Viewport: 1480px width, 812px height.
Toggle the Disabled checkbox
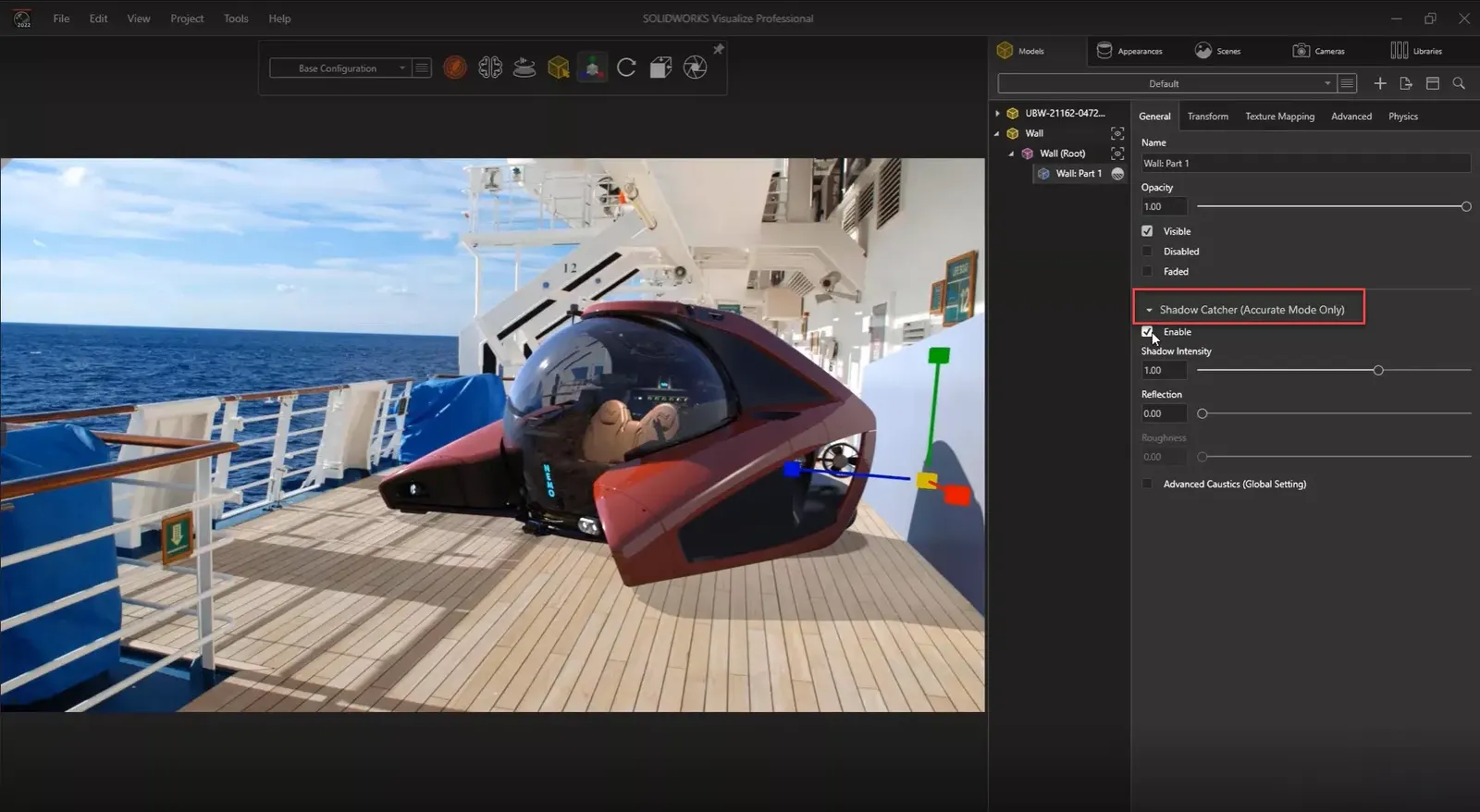(1147, 252)
